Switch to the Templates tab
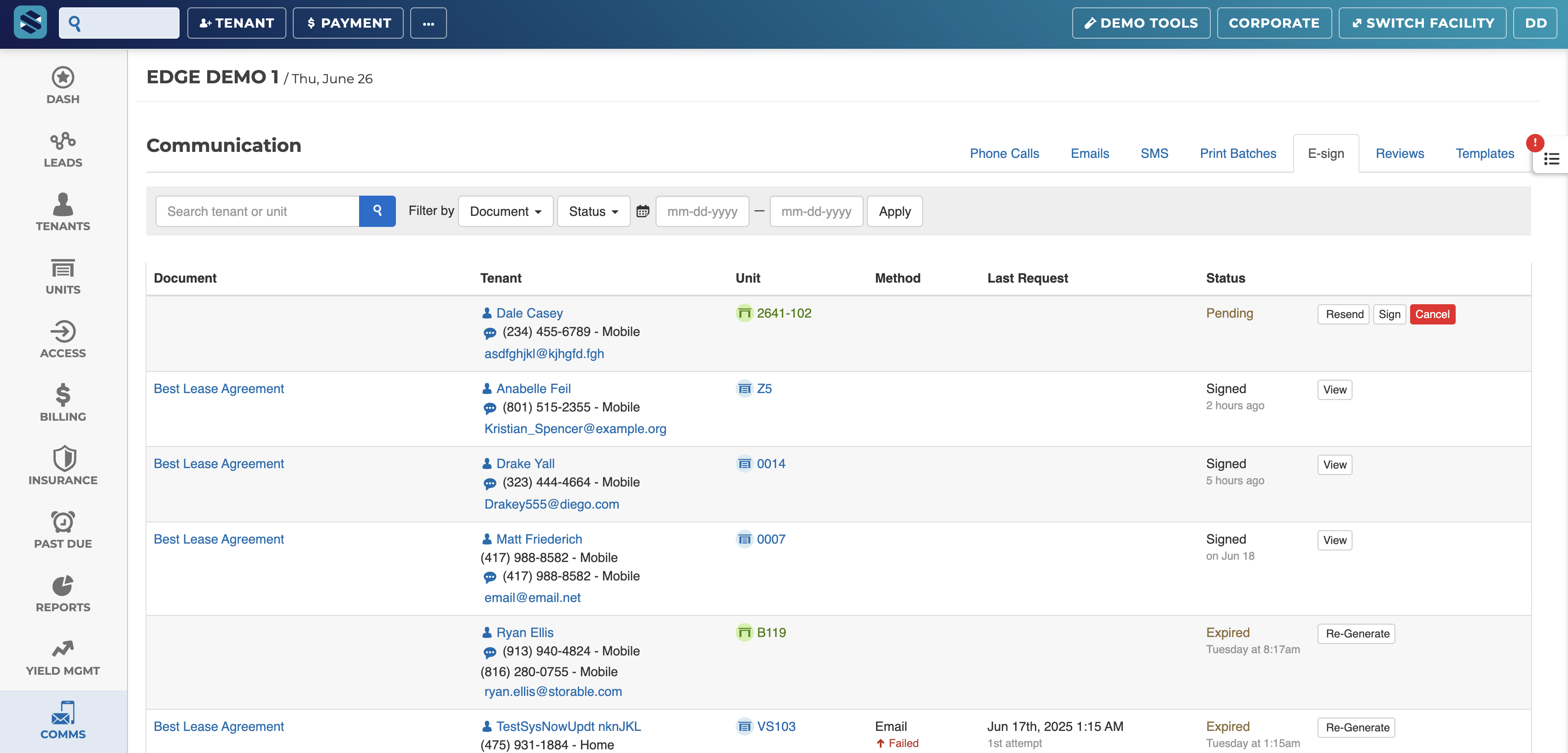 [1484, 153]
